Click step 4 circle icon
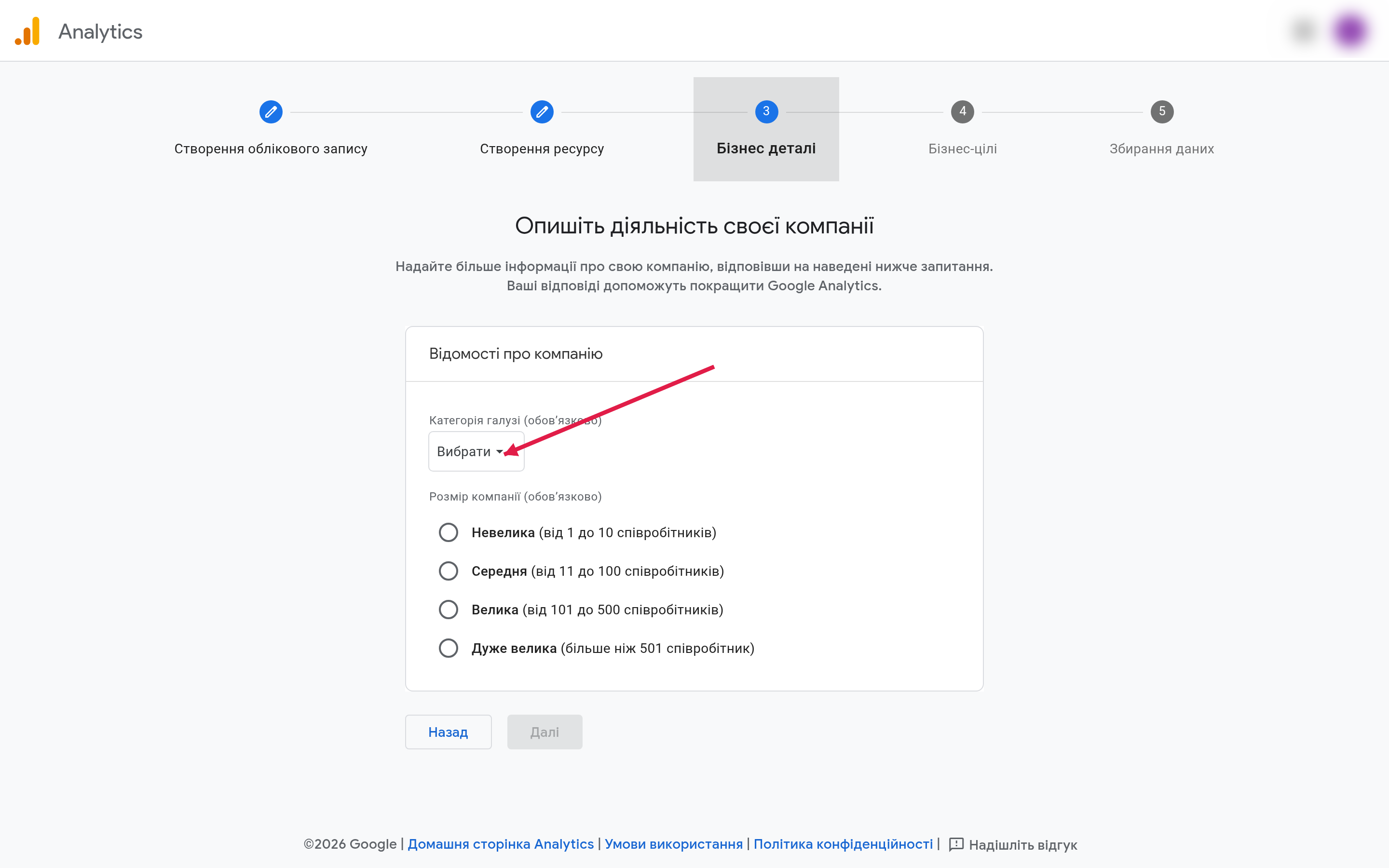This screenshot has height=868, width=1389. [x=963, y=111]
